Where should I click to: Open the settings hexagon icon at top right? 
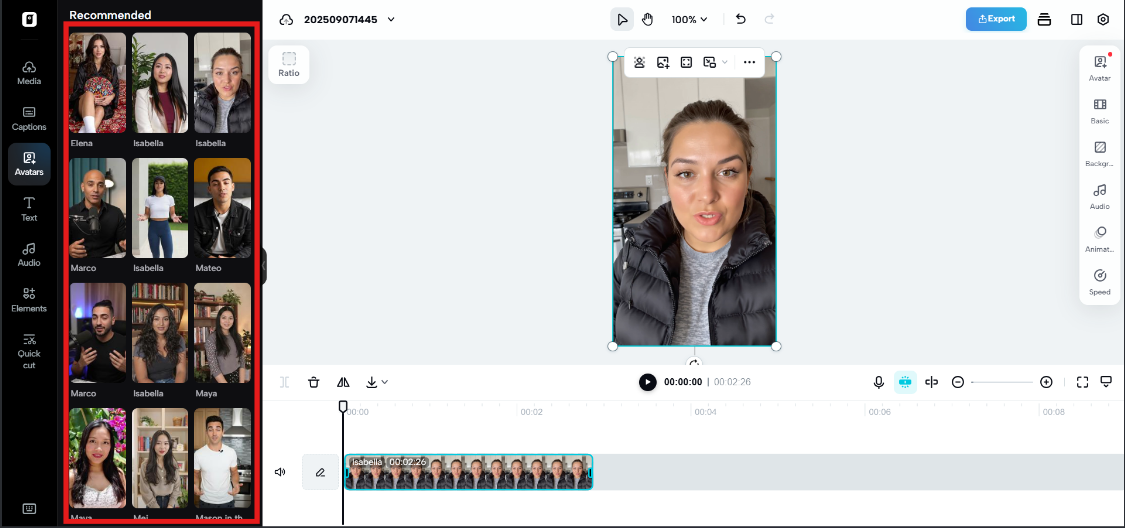pos(1103,19)
